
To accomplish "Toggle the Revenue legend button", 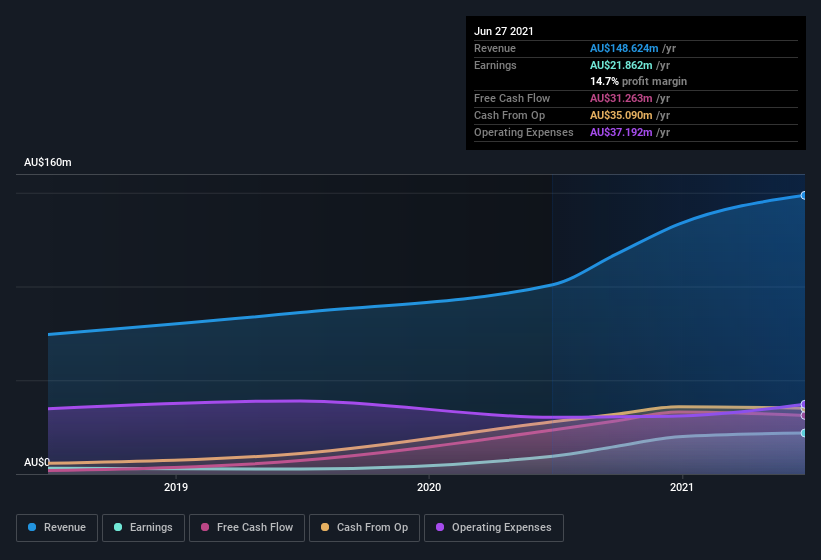I will coord(57,528).
